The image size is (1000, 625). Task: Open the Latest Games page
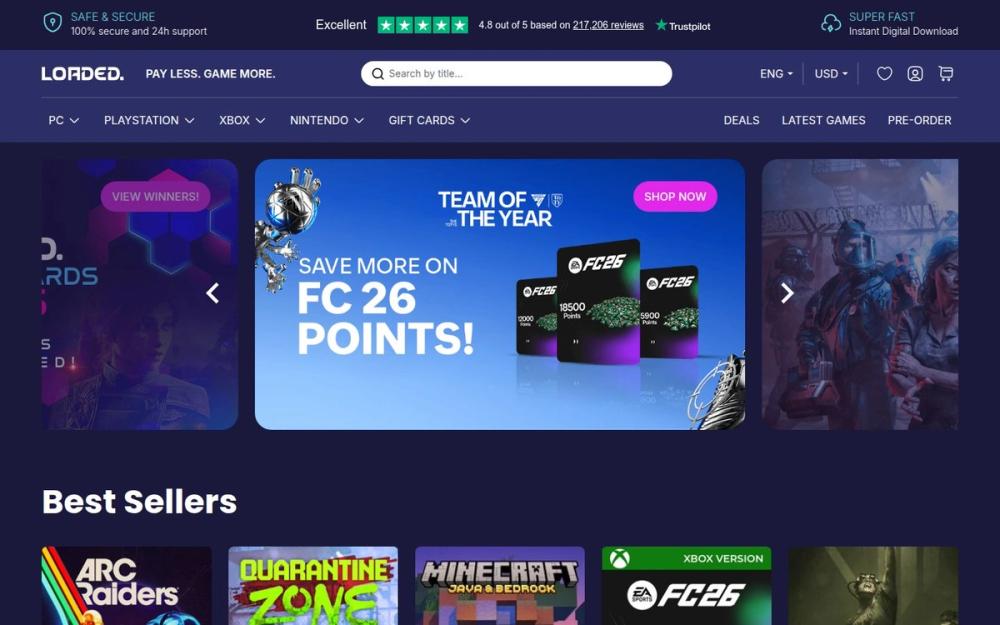[x=823, y=121]
